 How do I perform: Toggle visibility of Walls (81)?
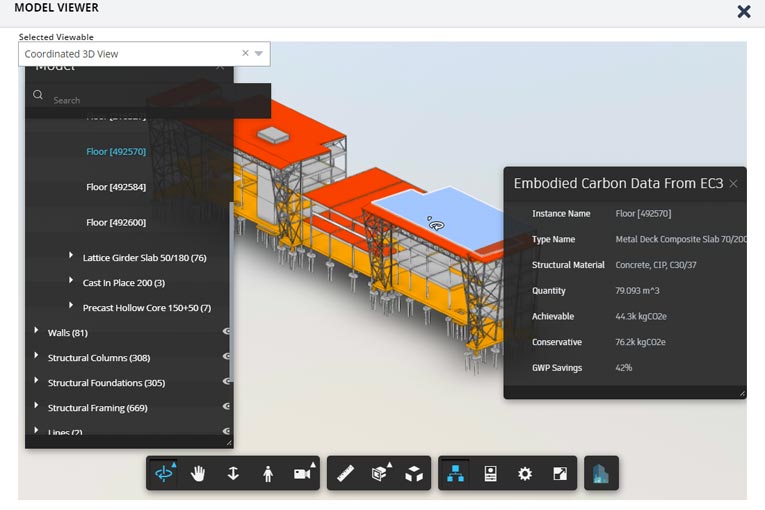coord(226,331)
